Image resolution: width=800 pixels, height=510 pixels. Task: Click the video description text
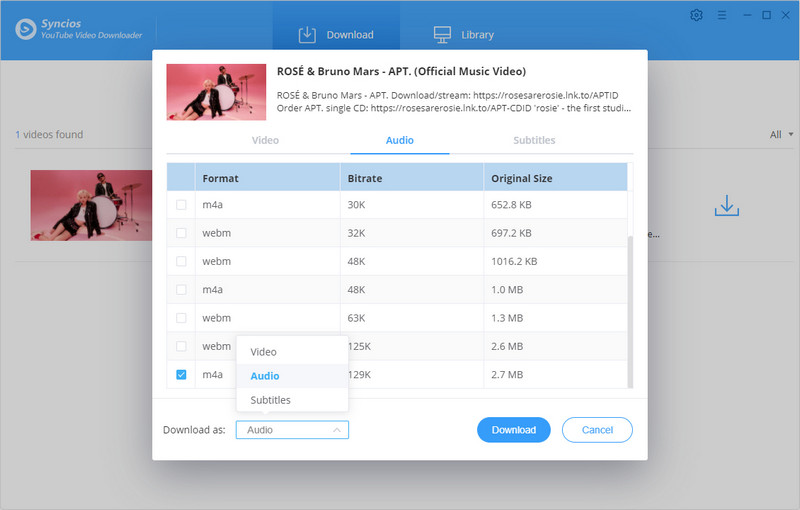point(454,101)
